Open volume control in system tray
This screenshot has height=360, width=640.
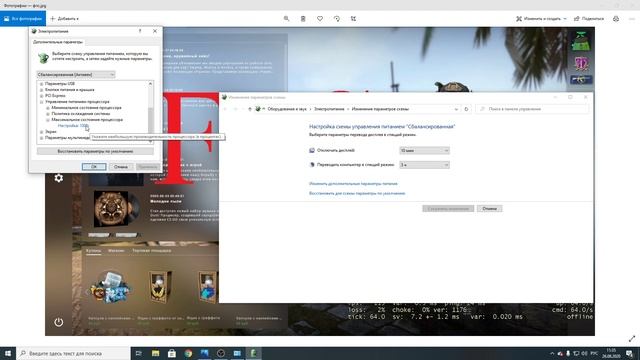584,353
